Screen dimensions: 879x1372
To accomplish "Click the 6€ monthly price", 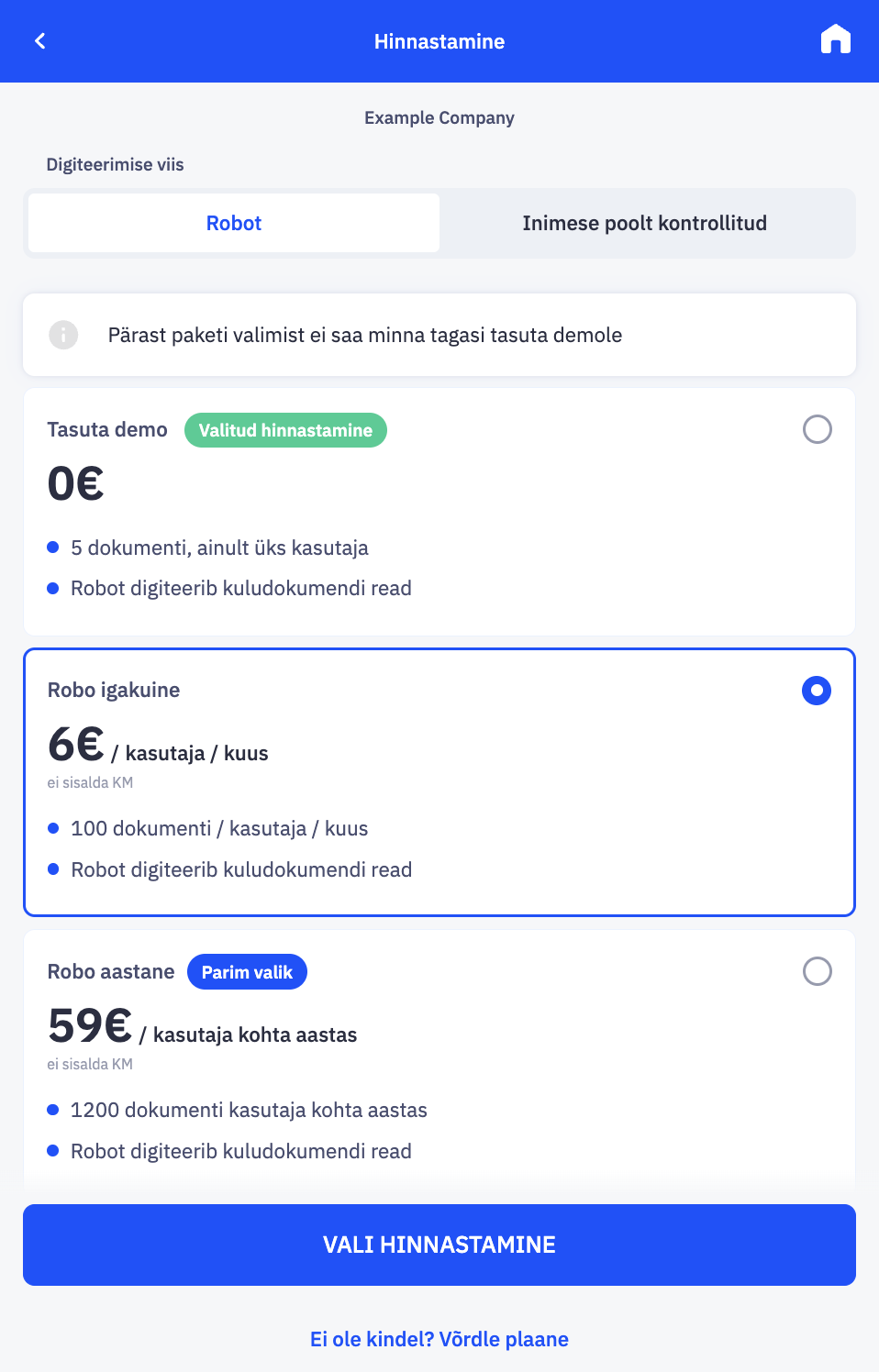I will pyautogui.click(x=76, y=744).
